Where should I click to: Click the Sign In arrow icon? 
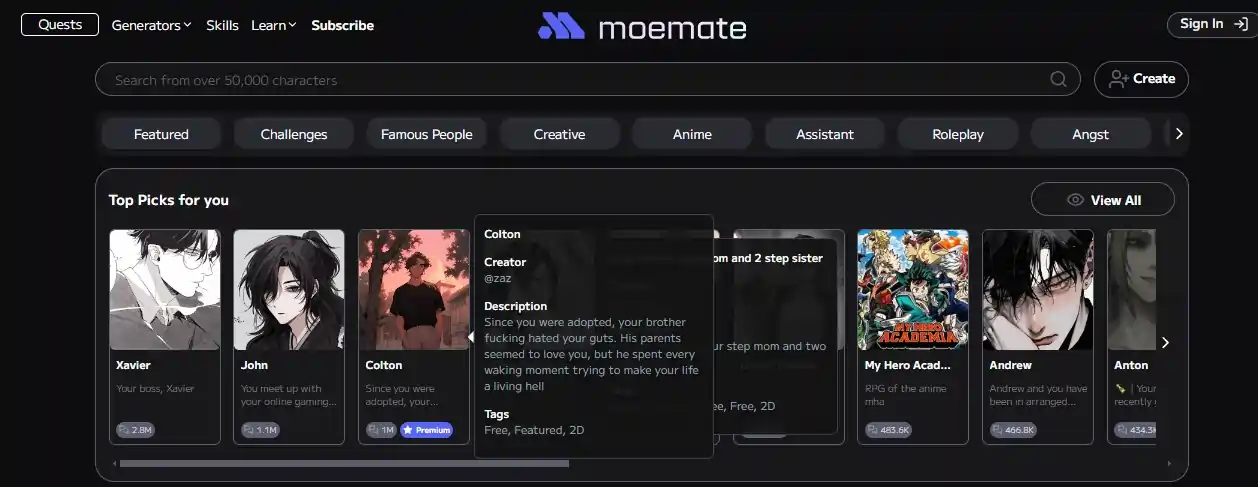point(1241,24)
